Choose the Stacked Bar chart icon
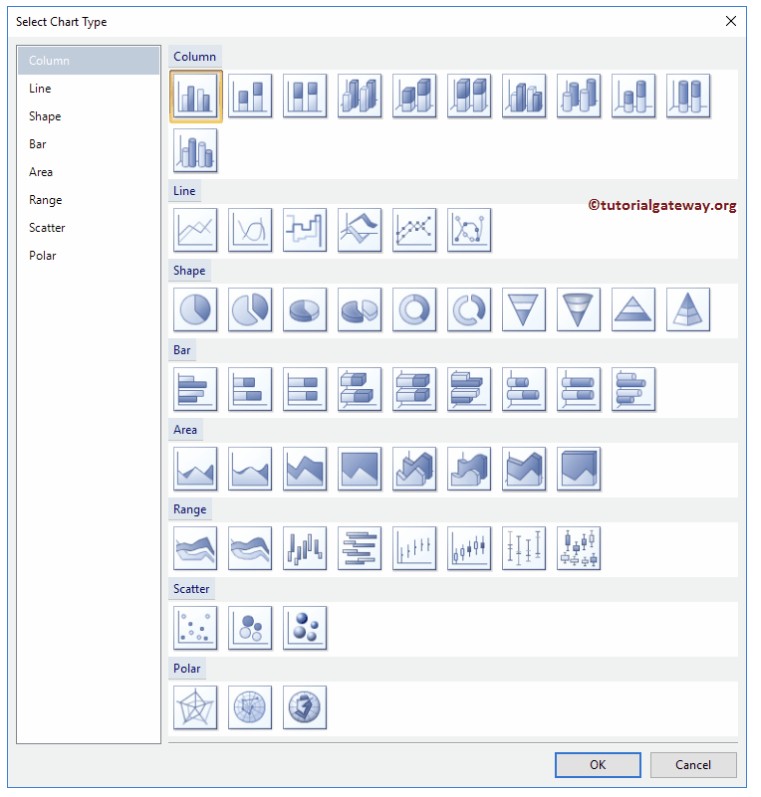Image resolution: width=761 pixels, height=797 pixels. coord(250,390)
